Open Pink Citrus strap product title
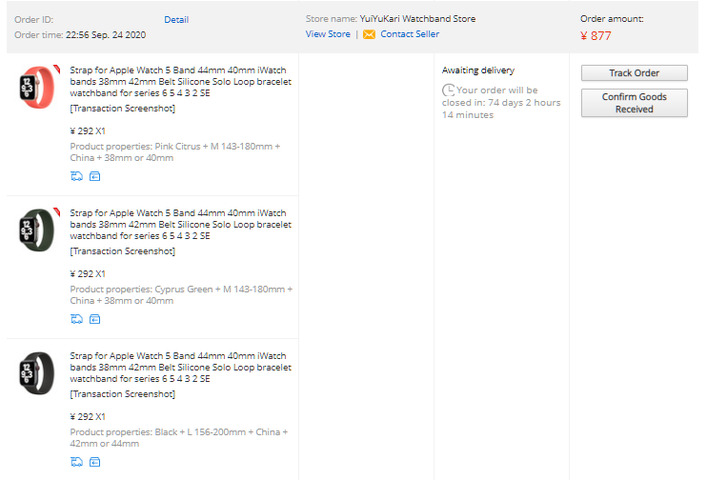This screenshot has width=707, height=480. coord(180,82)
